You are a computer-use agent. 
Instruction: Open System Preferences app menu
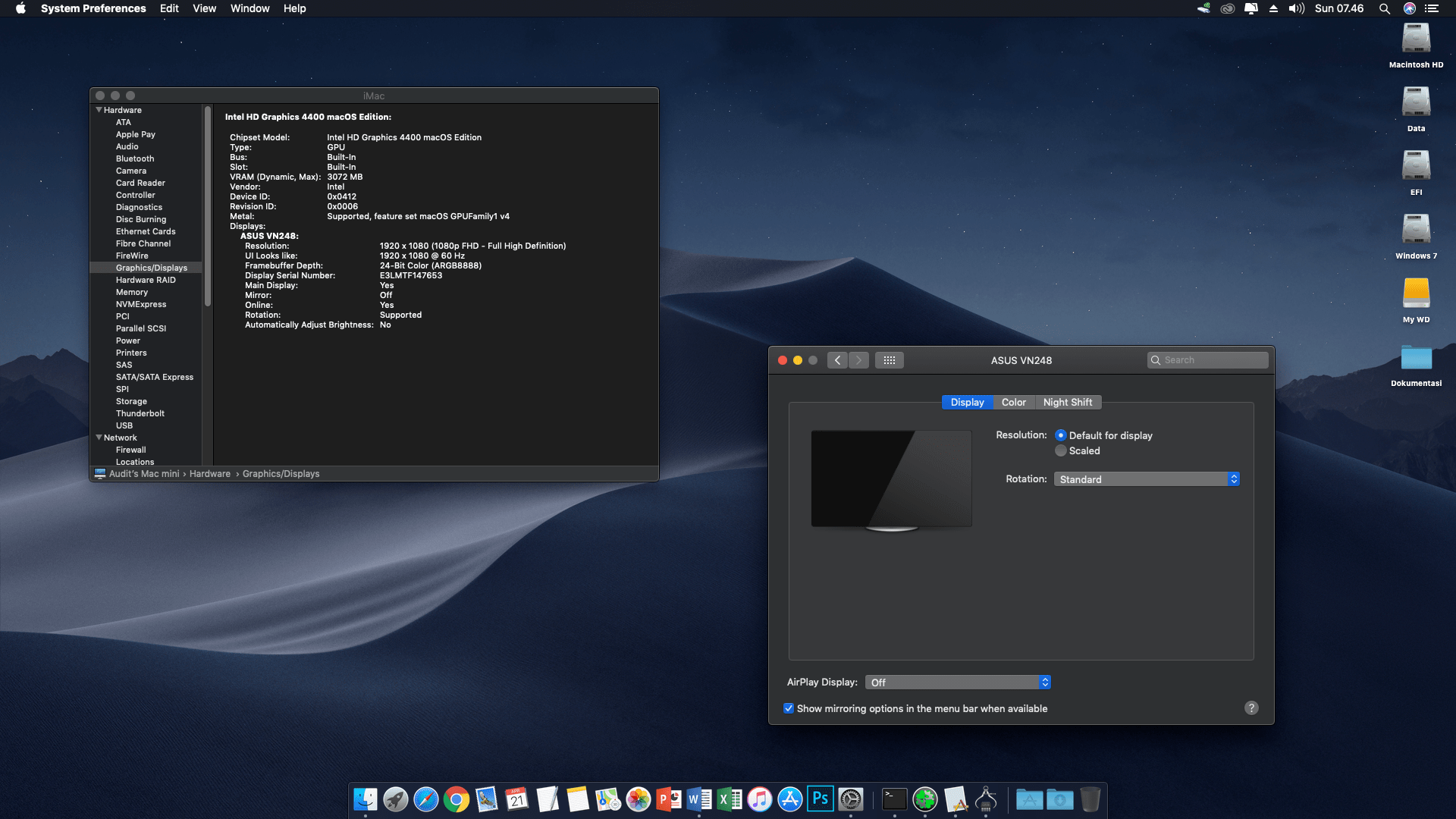[x=93, y=8]
